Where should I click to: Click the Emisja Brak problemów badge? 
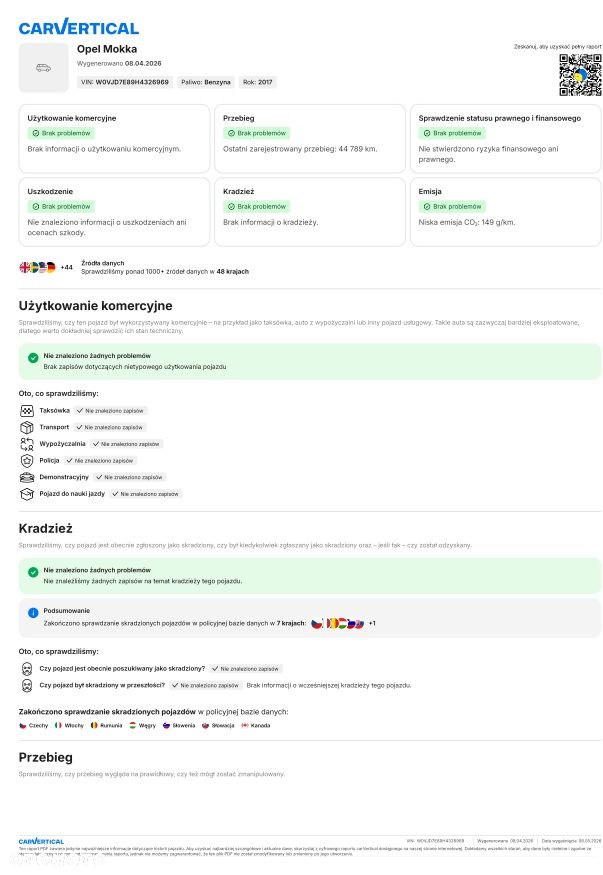click(452, 206)
